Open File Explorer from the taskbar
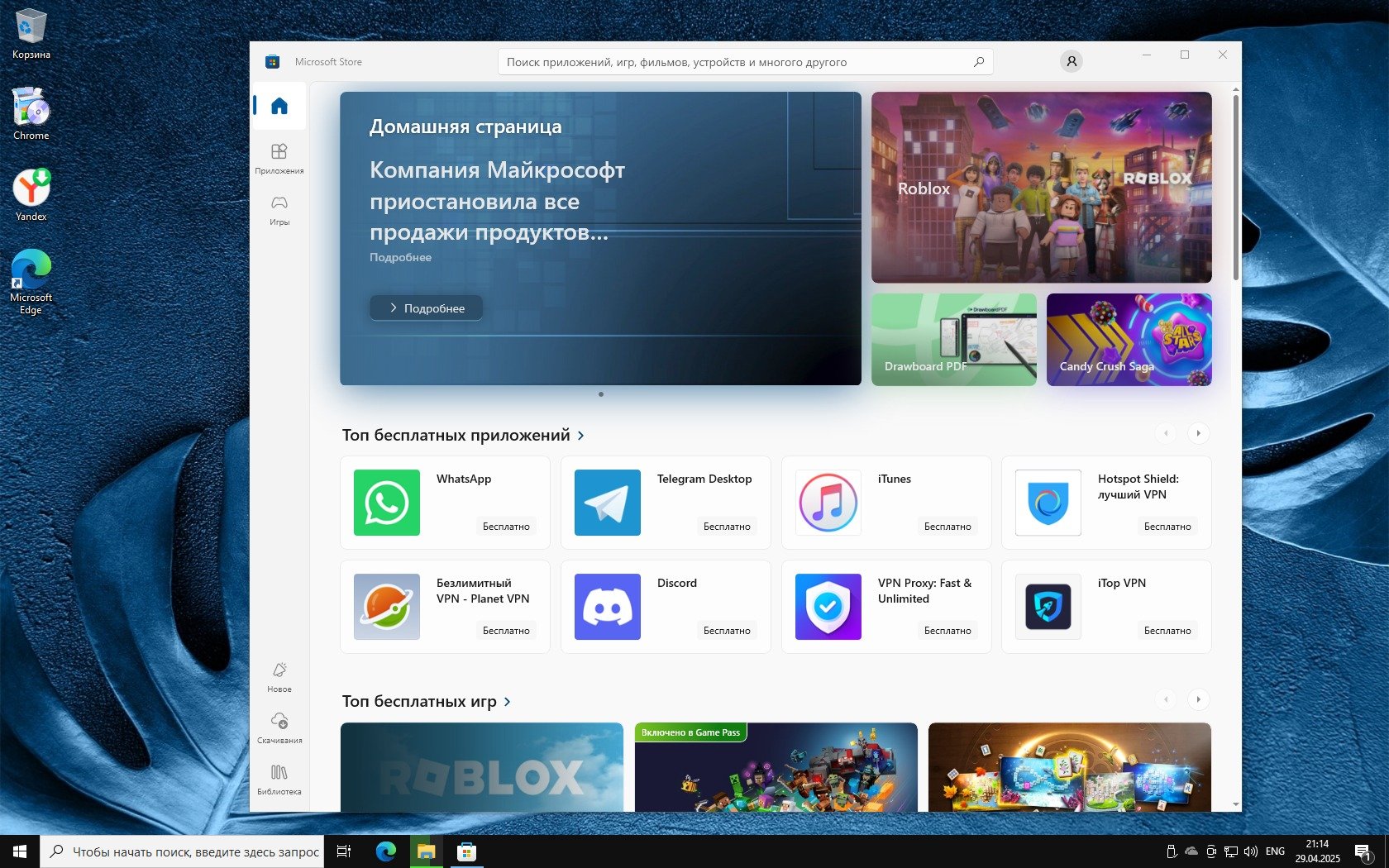The image size is (1389, 868). [426, 851]
